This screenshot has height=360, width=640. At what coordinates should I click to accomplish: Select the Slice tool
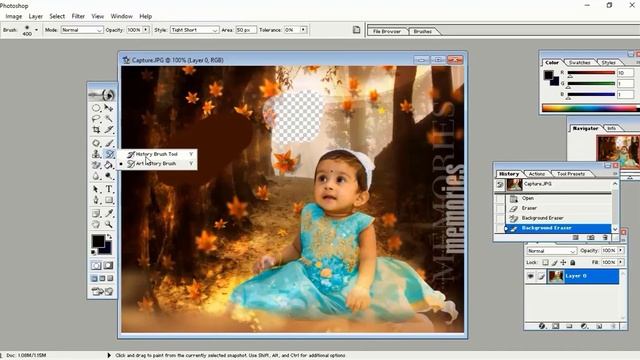tap(109, 130)
